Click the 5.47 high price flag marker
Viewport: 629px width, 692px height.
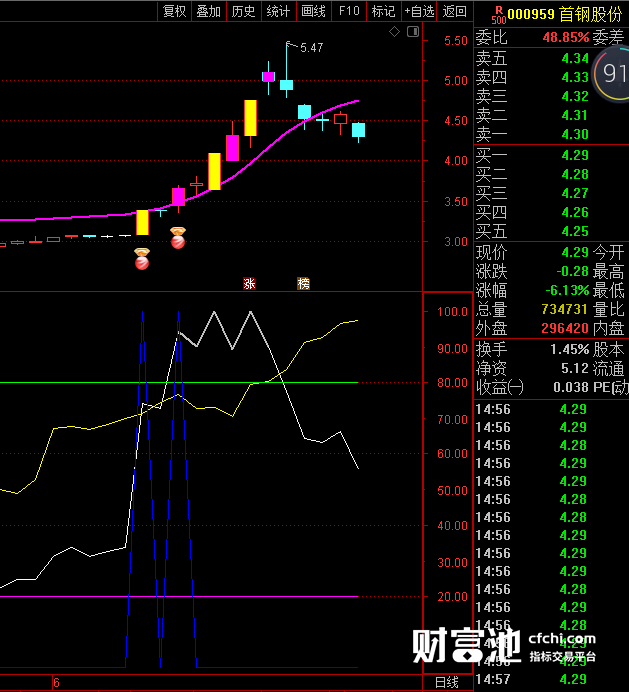click(305, 47)
